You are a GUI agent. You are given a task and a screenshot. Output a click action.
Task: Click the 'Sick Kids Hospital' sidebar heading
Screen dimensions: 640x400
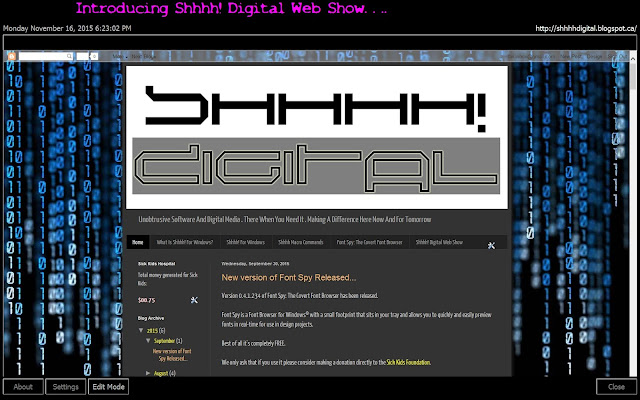tap(156, 264)
